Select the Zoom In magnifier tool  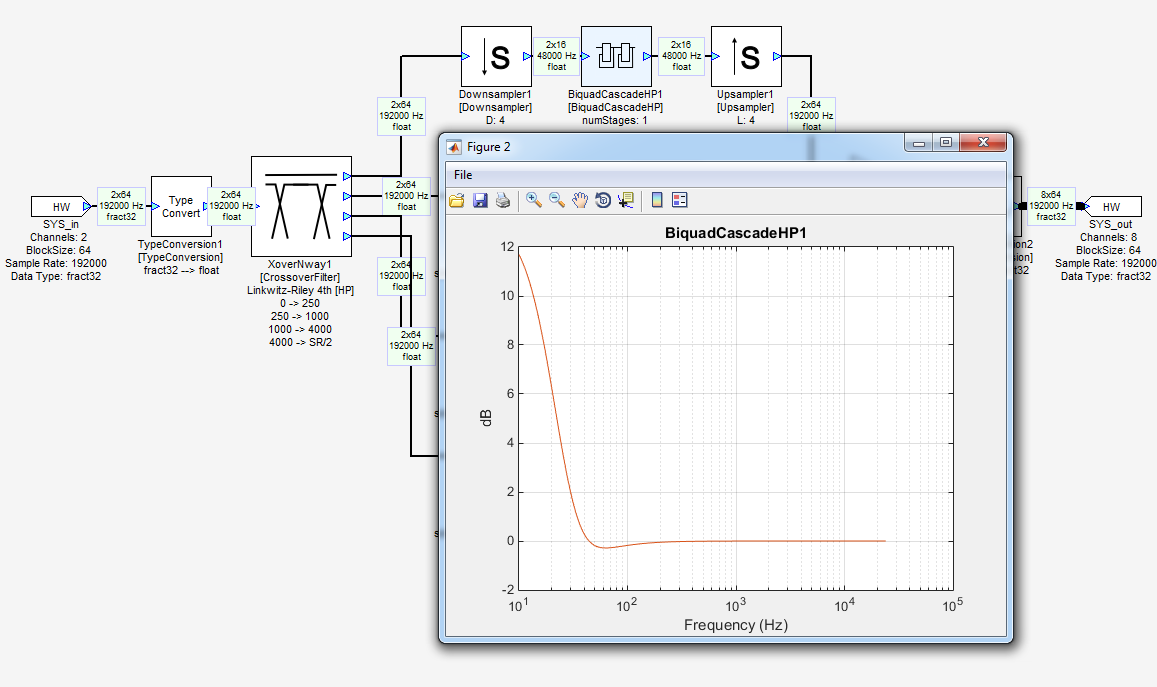click(x=534, y=200)
